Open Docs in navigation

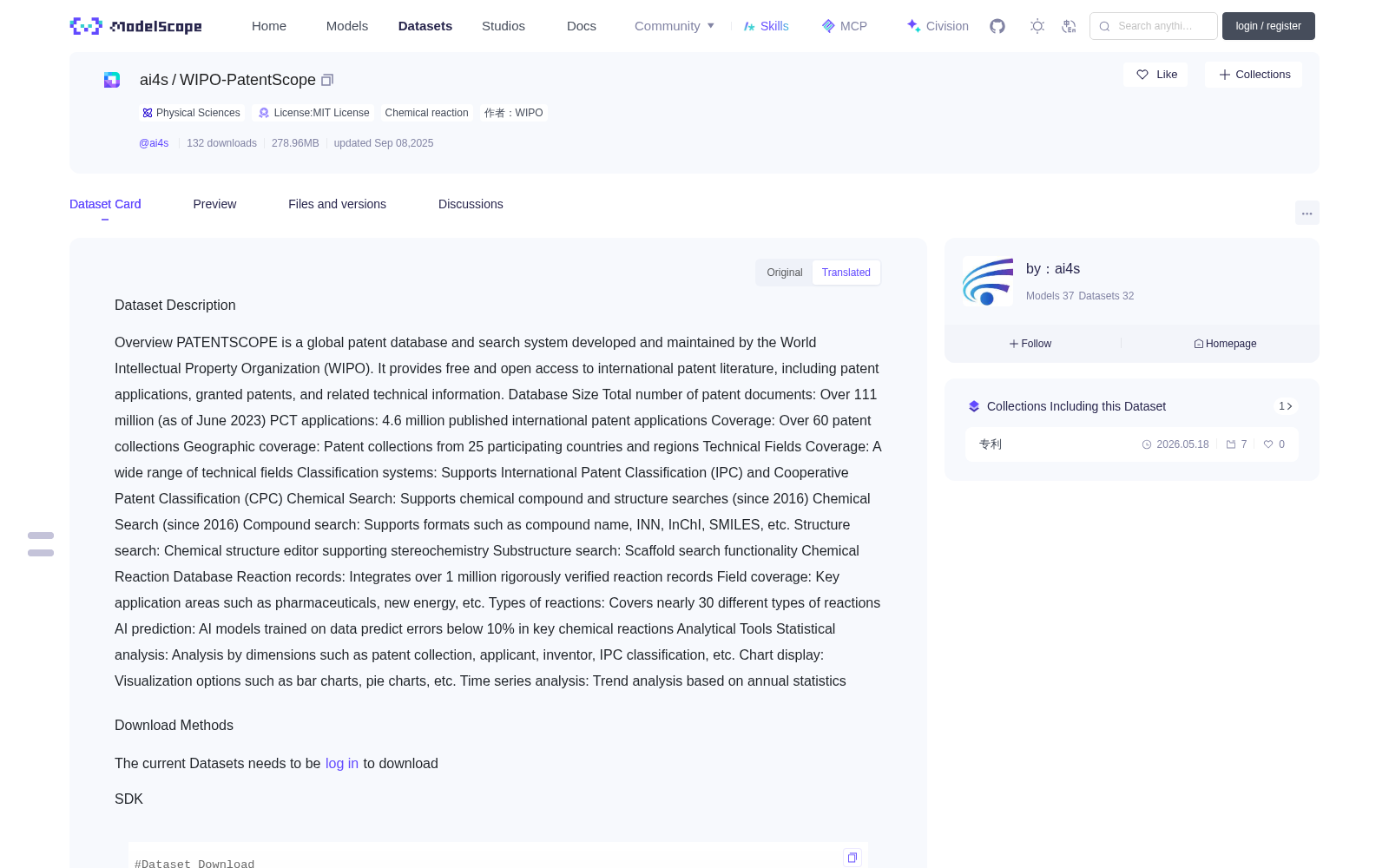[x=582, y=26]
